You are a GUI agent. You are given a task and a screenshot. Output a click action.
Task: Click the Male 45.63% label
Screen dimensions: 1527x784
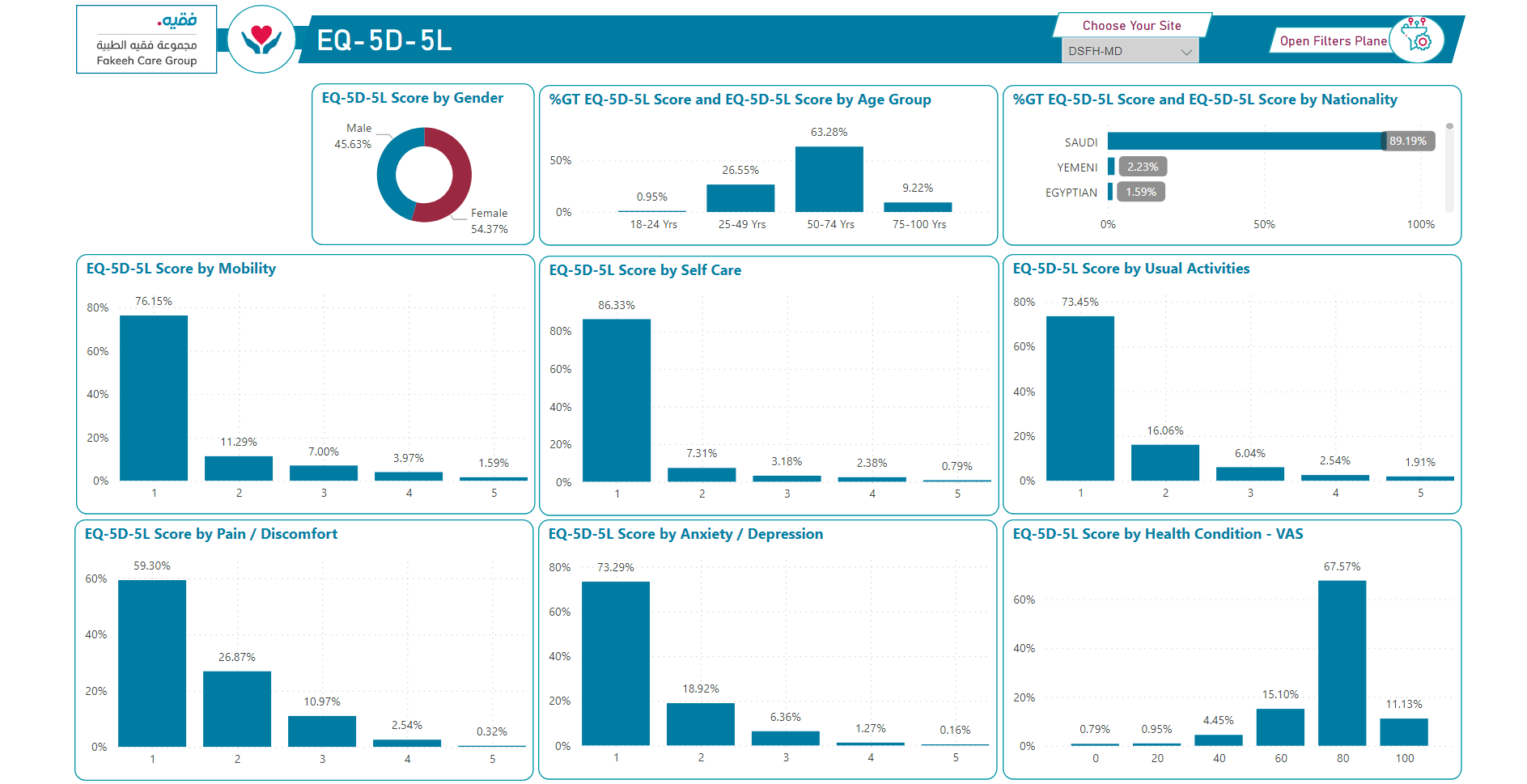click(x=354, y=136)
